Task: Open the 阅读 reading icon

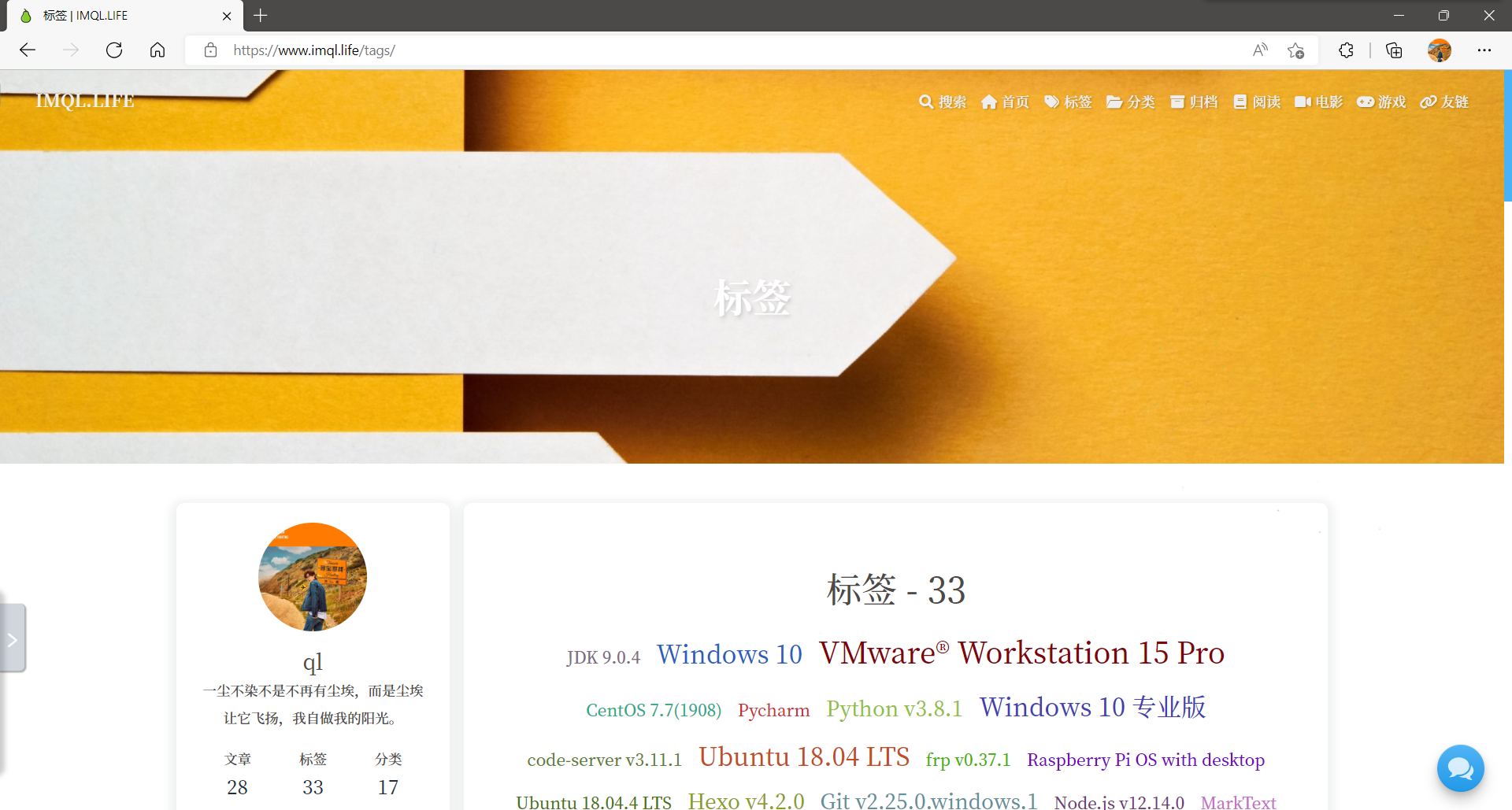Action: (x=1240, y=102)
